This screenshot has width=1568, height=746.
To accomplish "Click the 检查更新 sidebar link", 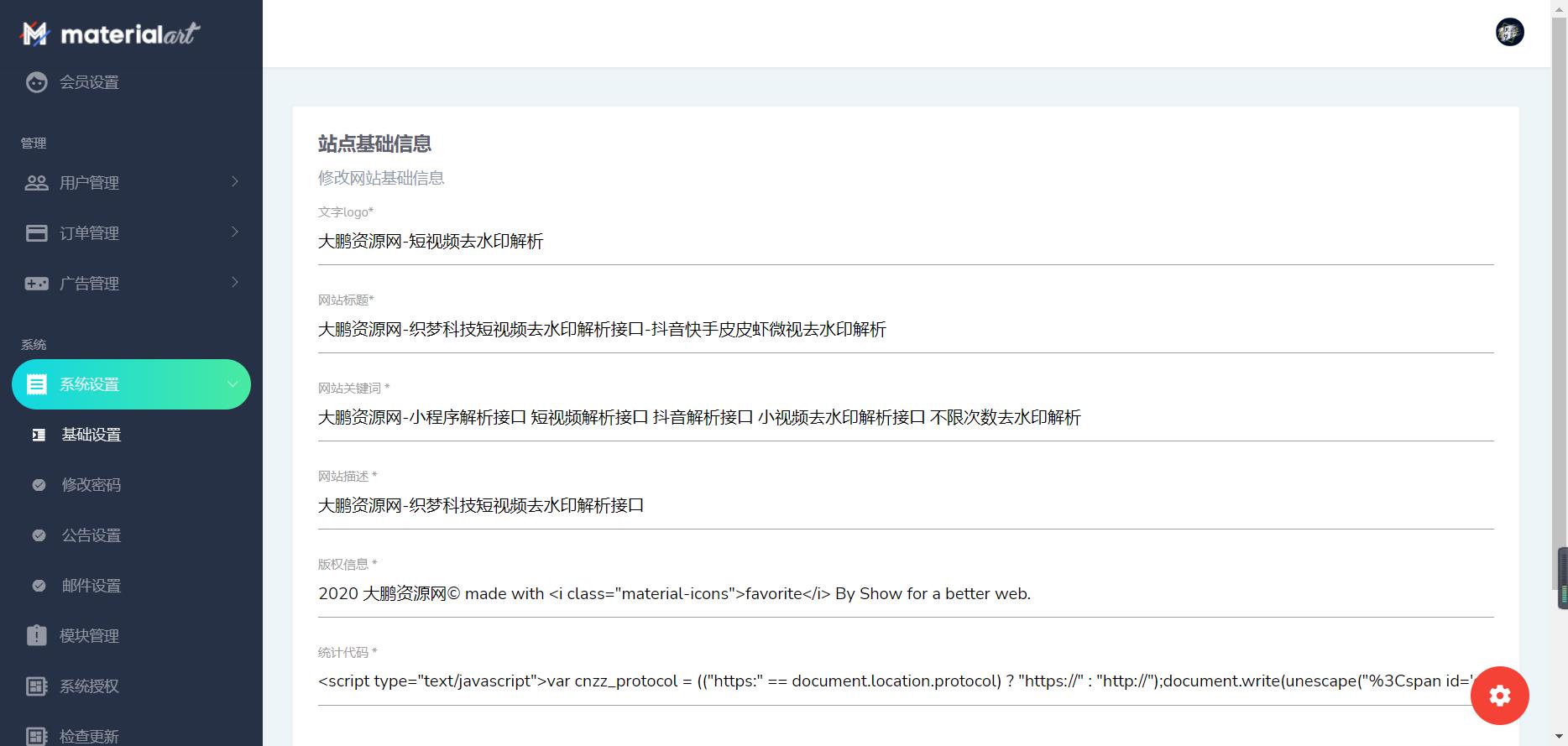I will pos(89,736).
